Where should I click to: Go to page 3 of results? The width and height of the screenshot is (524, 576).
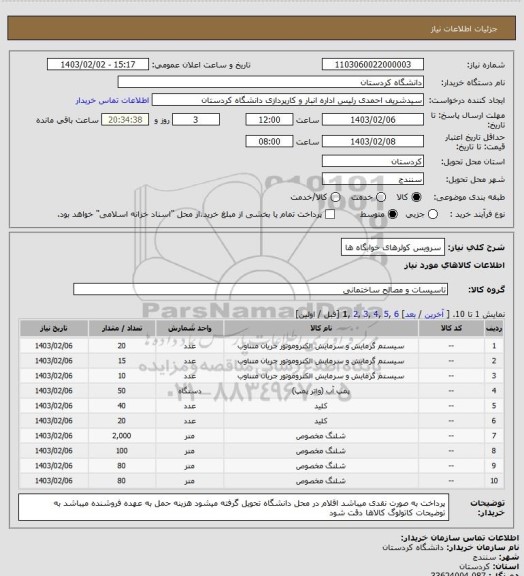[x=366, y=314]
